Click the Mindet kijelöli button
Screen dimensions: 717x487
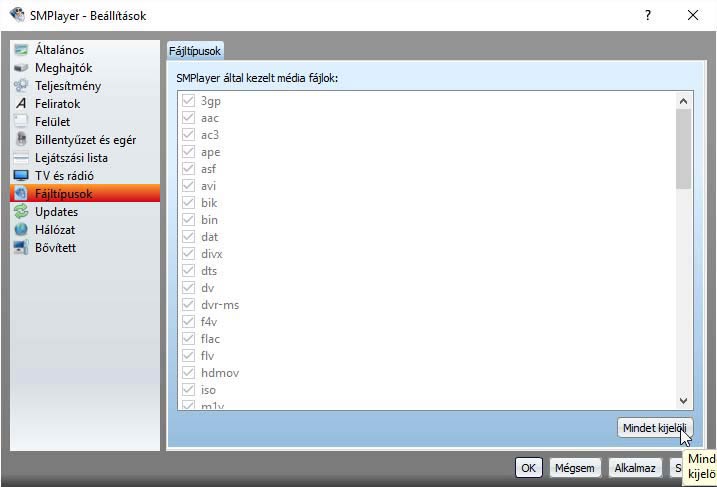pyautogui.click(x=655, y=428)
